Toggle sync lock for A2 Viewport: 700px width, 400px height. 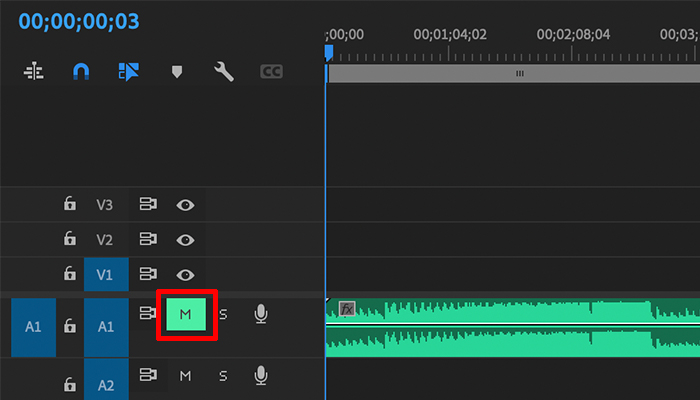[148, 375]
